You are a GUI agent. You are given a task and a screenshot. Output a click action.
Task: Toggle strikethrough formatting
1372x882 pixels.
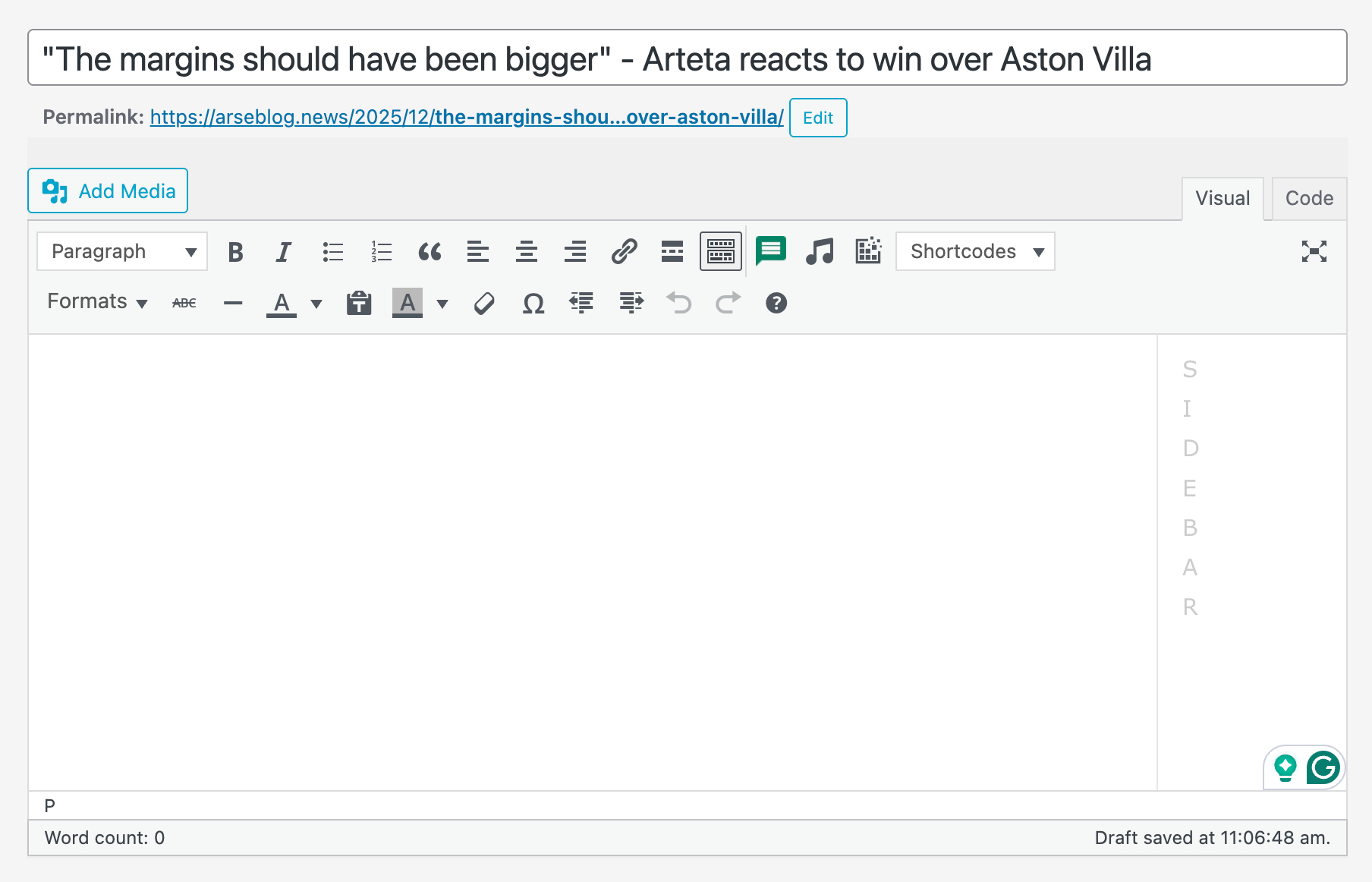184,304
